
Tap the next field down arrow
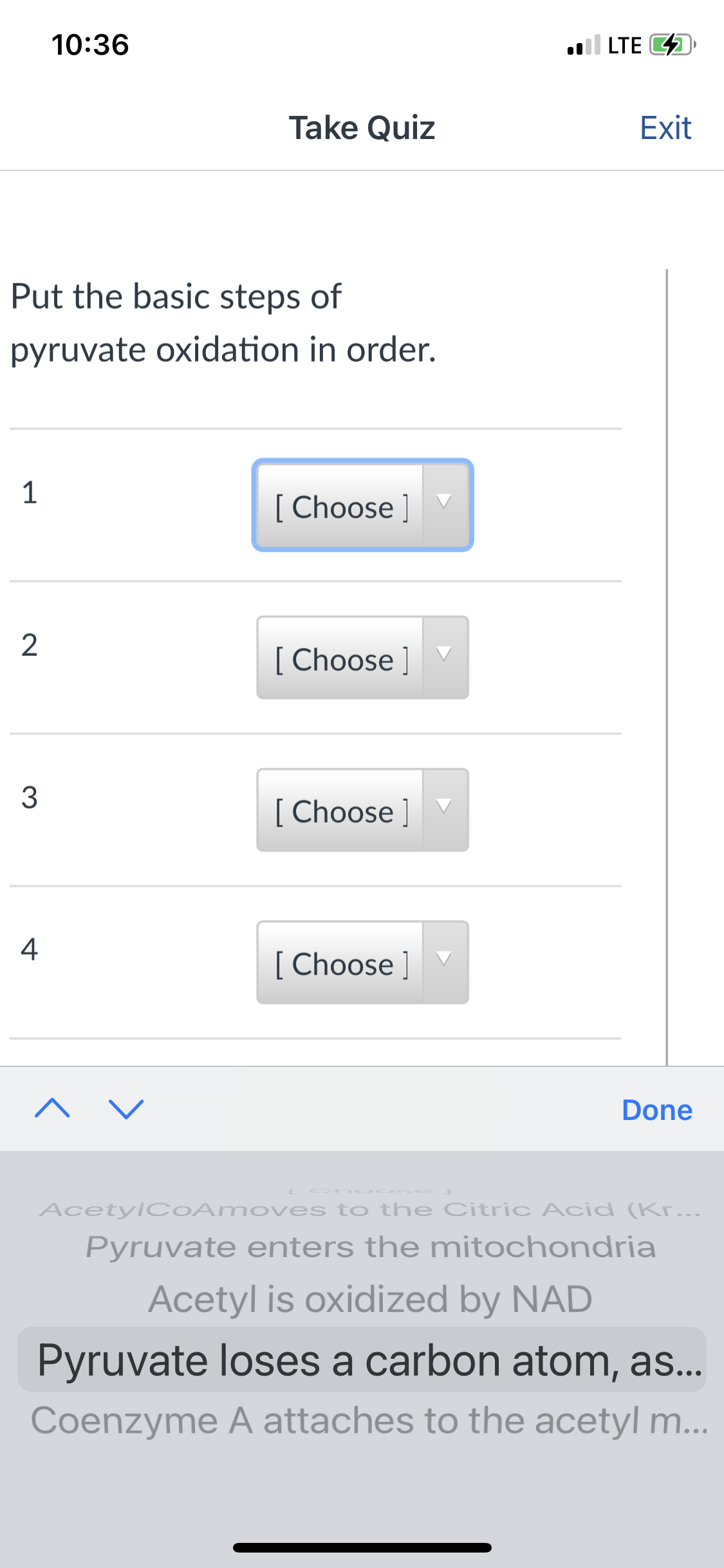126,1108
